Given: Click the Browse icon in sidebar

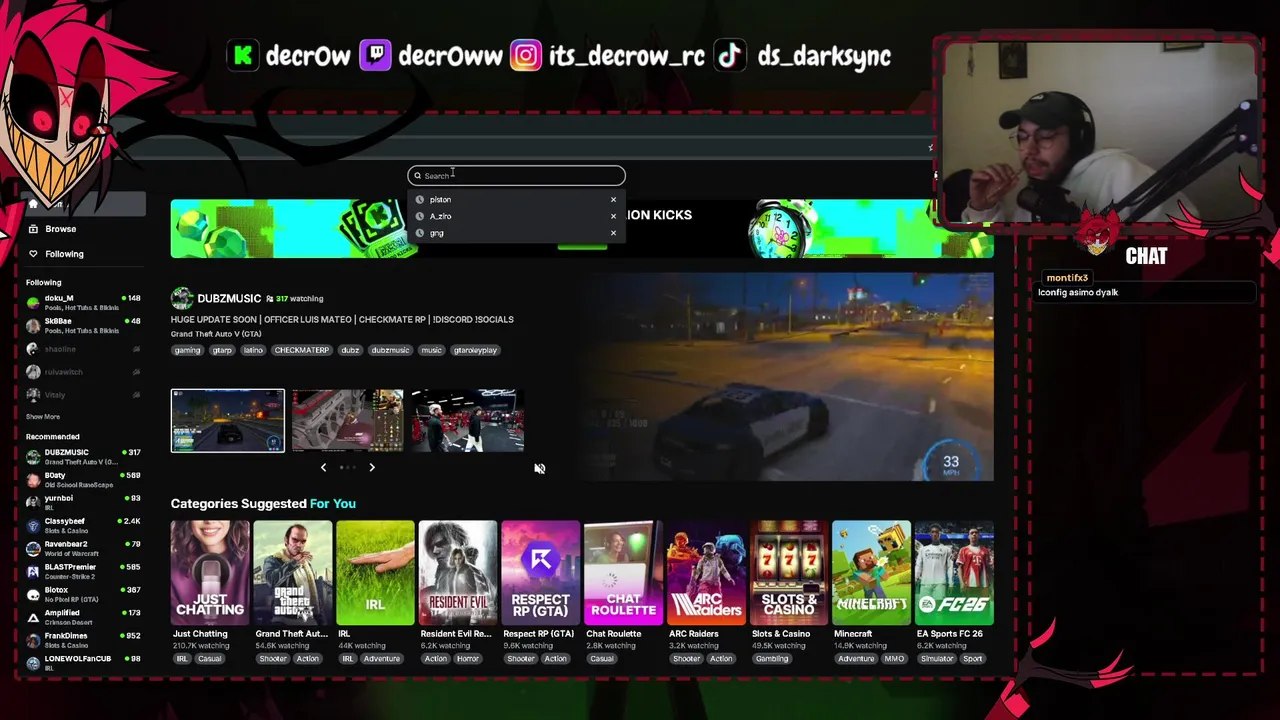Looking at the screenshot, I should click(33, 229).
